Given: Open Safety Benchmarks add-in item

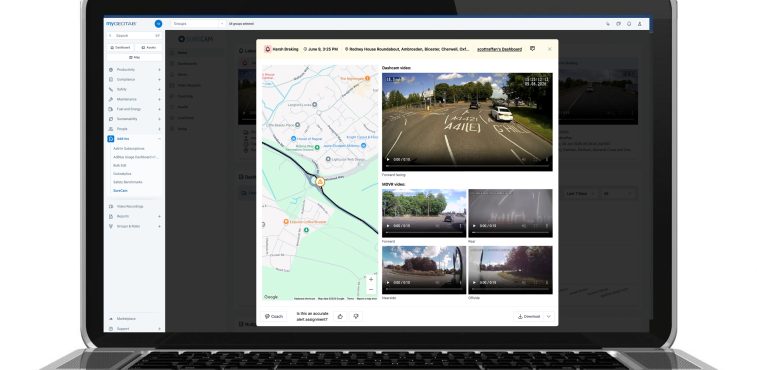Looking at the screenshot, I should tap(127, 182).
